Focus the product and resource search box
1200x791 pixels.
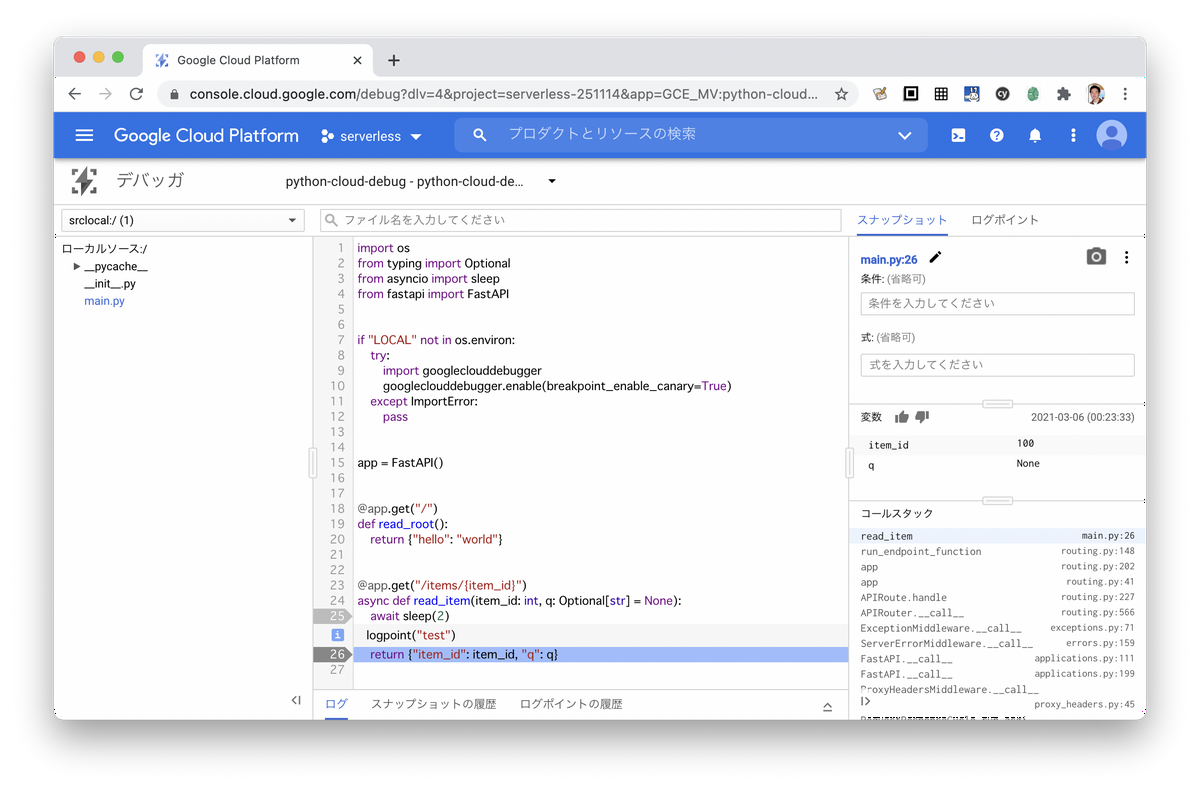(x=690, y=135)
